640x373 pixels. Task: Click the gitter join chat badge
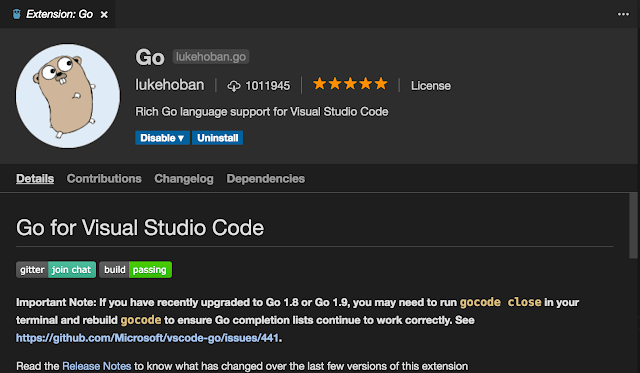[x=56, y=270]
